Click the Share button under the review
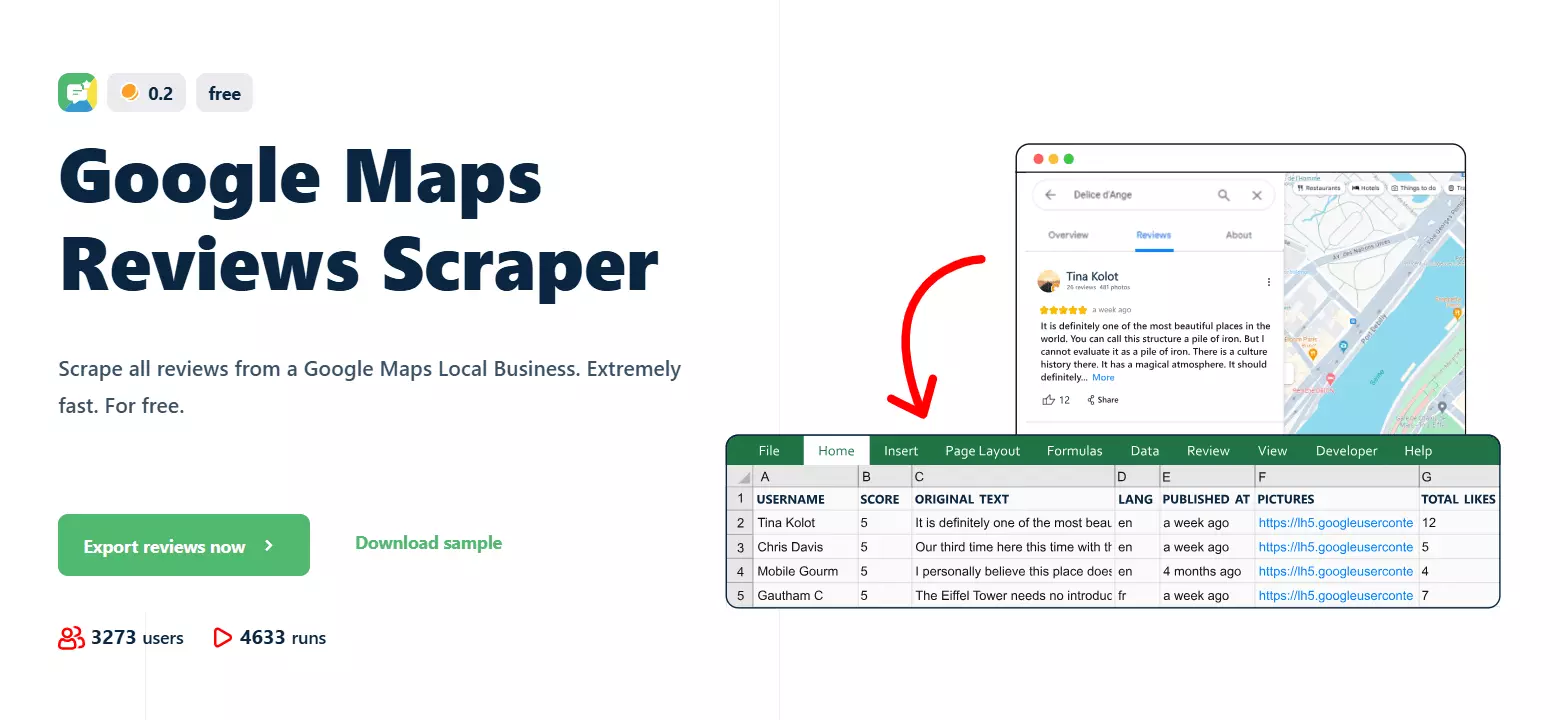 [x=1103, y=400]
